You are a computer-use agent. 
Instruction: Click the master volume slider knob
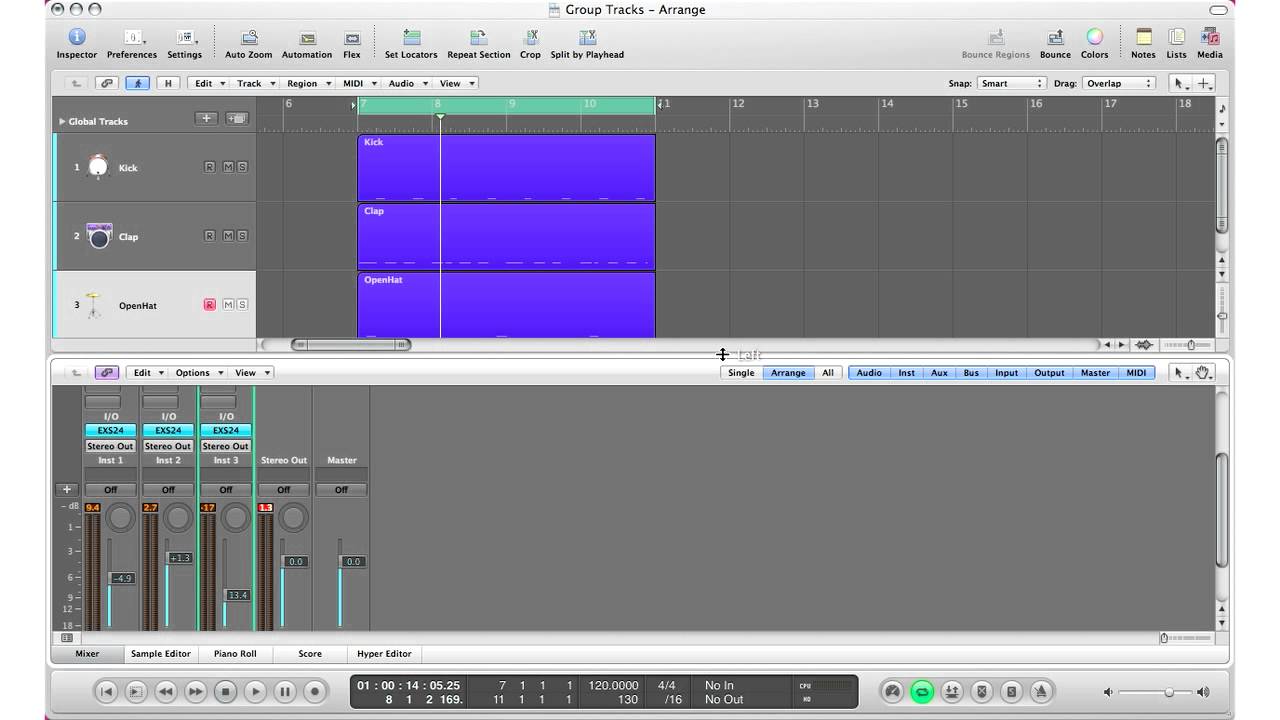tap(1168, 692)
